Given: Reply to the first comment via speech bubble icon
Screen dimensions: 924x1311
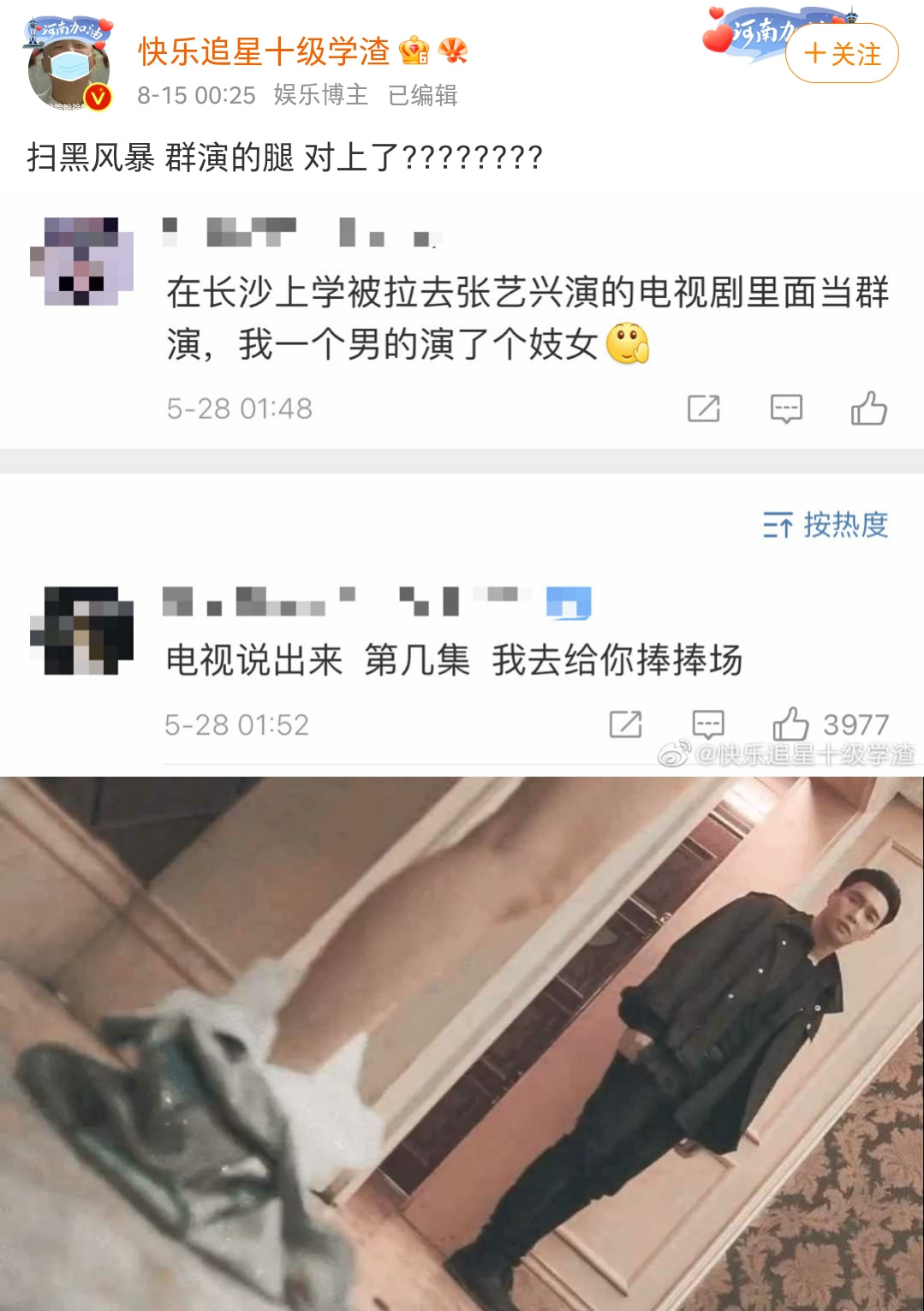Looking at the screenshot, I should click(x=786, y=408).
